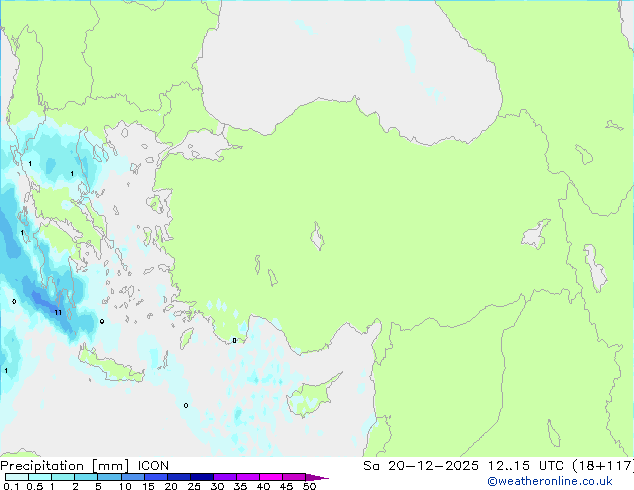The image size is (634, 490).
Task: Click the '0.1' legend scale label
Action: click(x=11, y=486)
